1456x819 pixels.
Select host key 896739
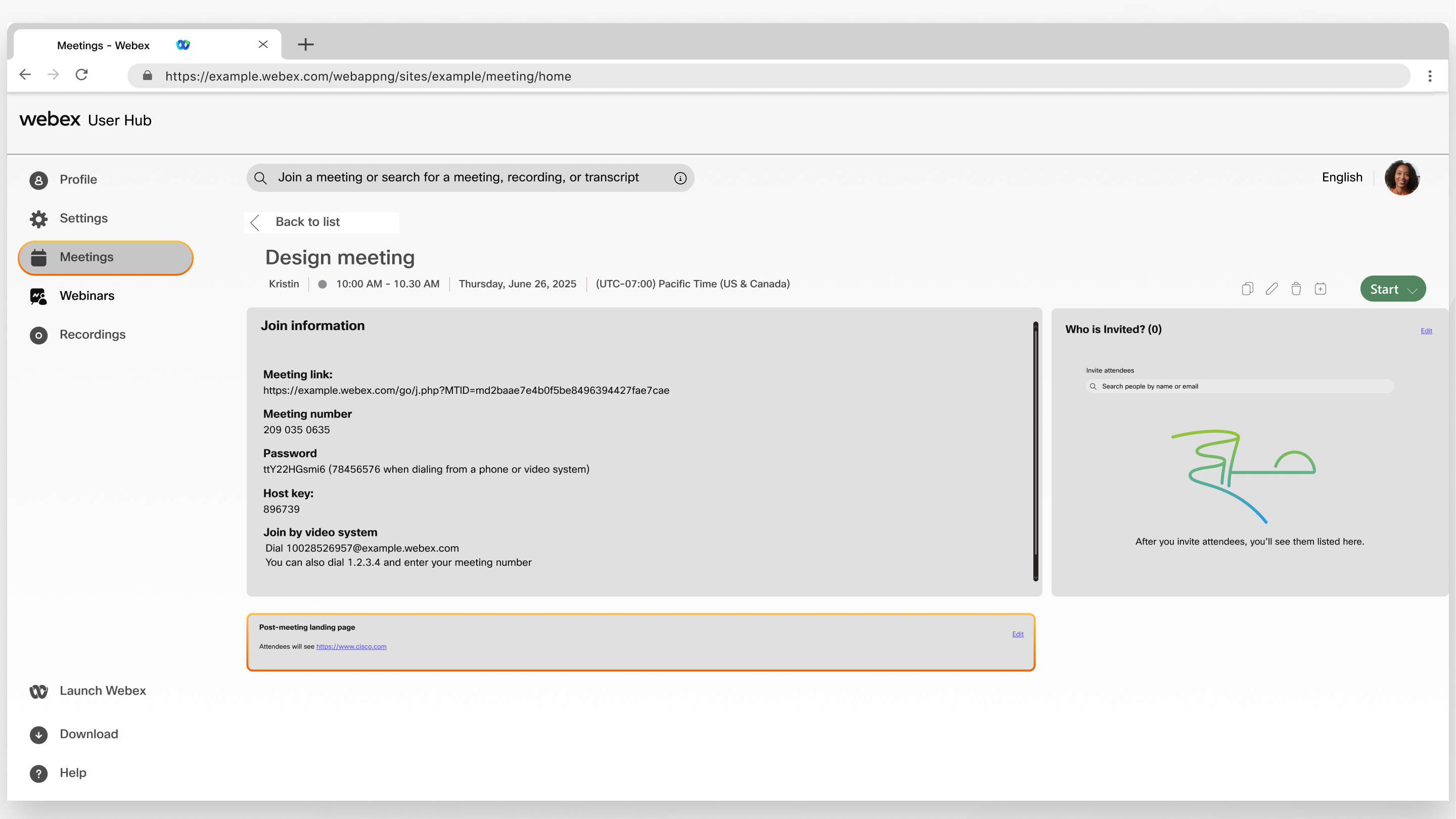tap(281, 509)
